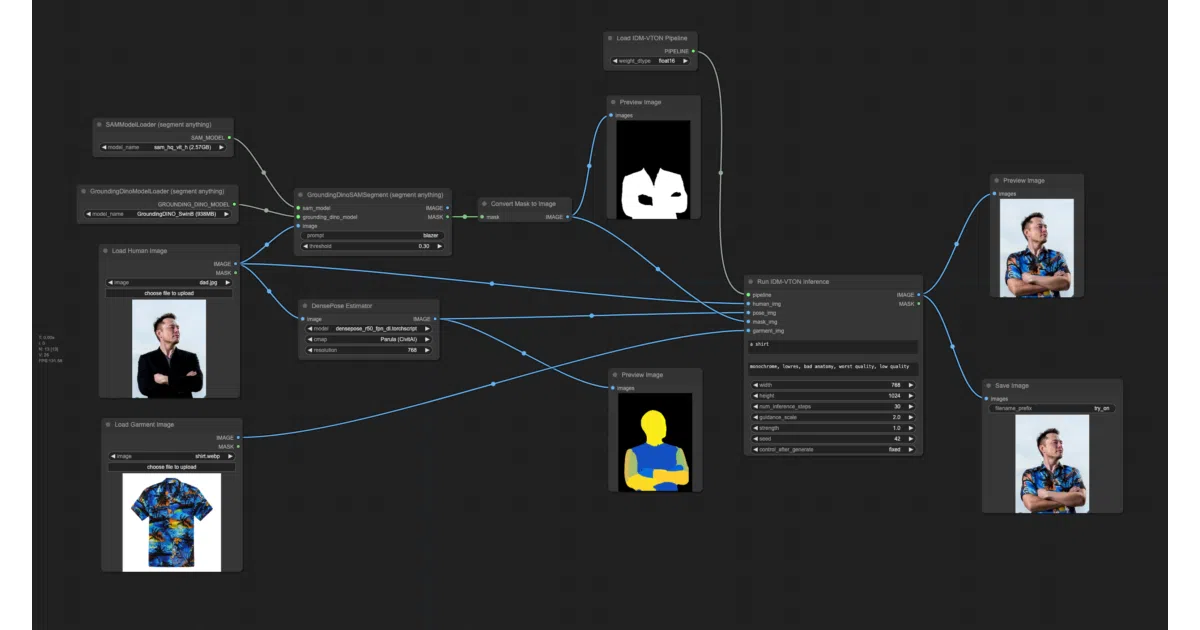Open the cmap Parula (CivitAI) dropdown

click(370, 339)
